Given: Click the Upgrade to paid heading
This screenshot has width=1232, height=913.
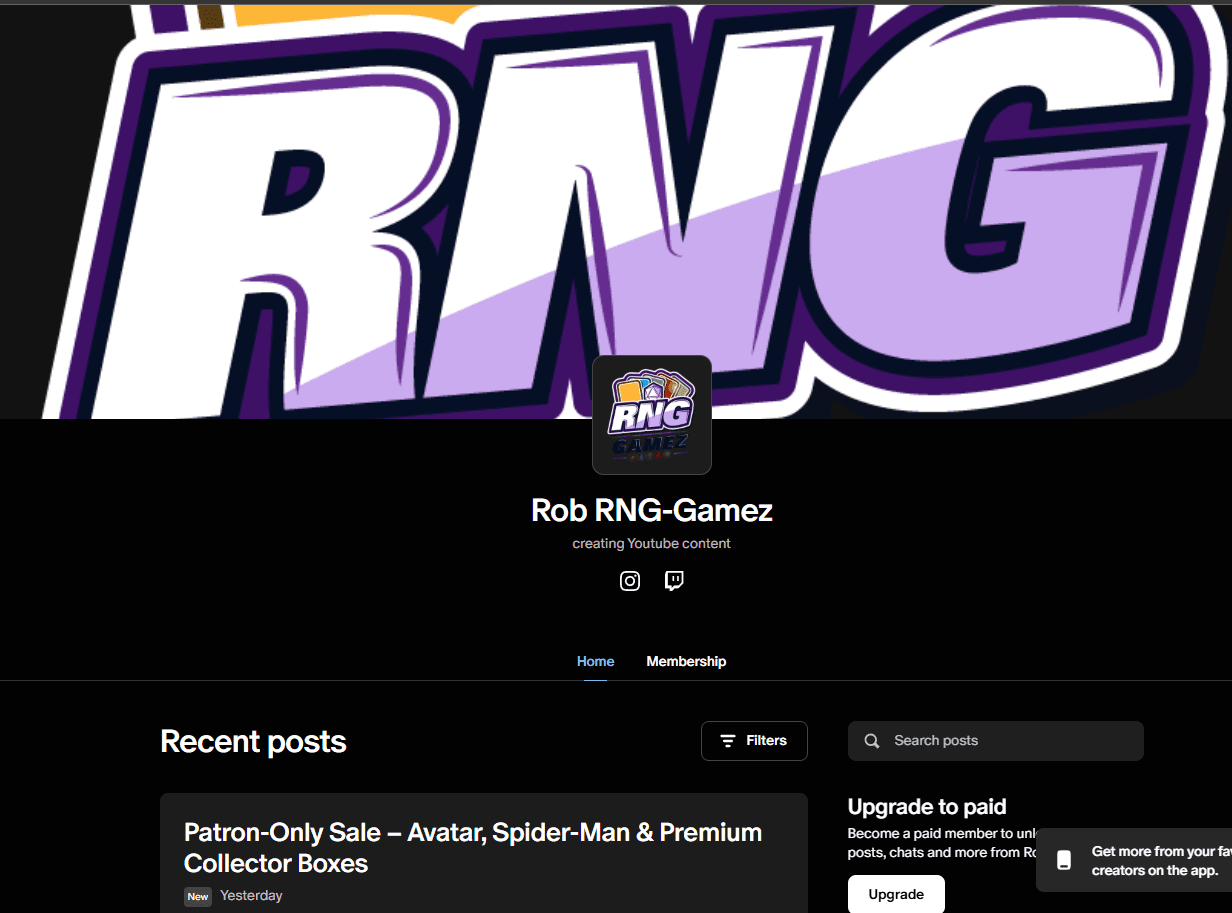Looking at the screenshot, I should [927, 806].
